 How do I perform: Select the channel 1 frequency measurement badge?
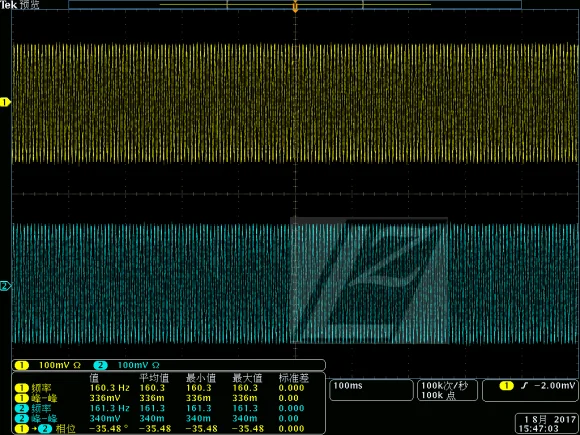[21, 388]
